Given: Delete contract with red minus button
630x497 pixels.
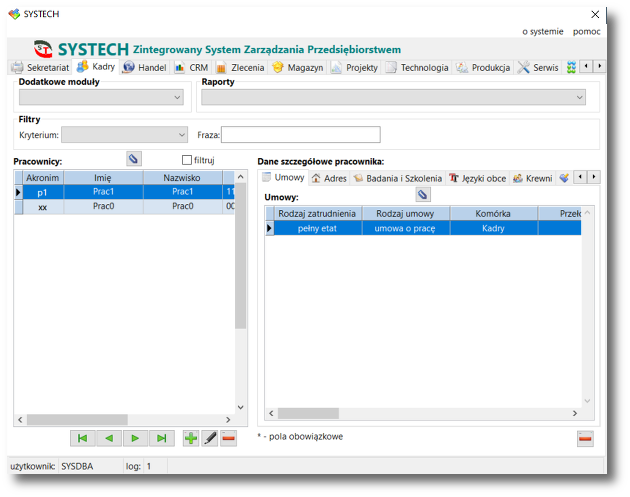Looking at the screenshot, I should pos(585,439).
